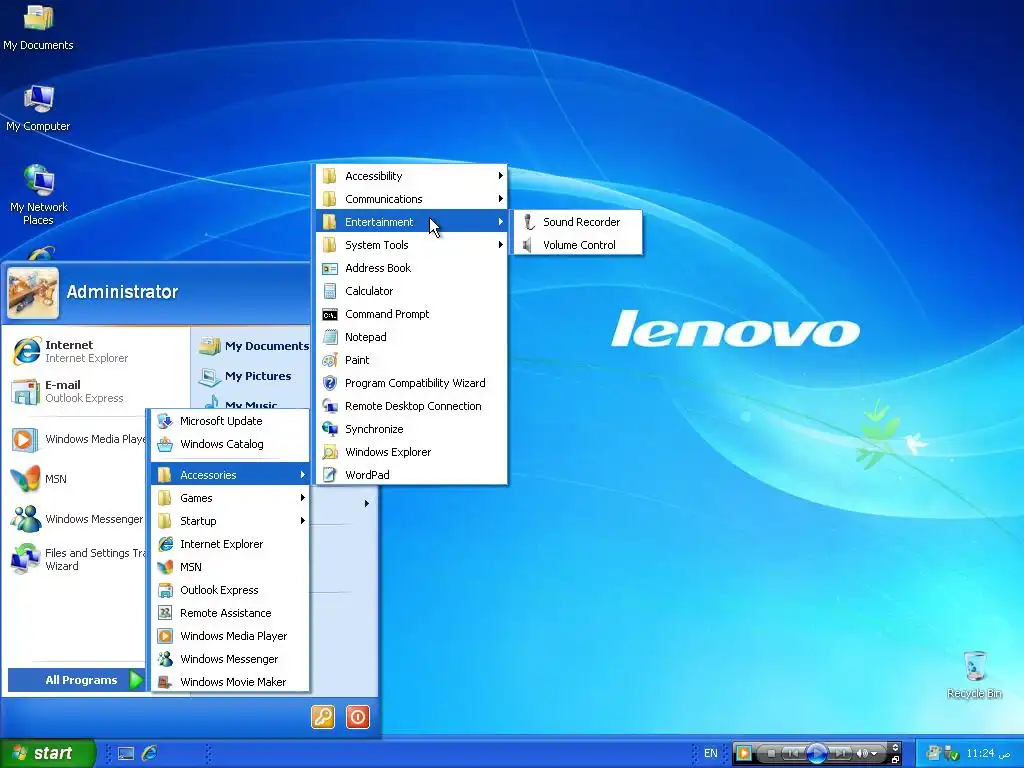The image size is (1024, 768).
Task: Open Windows Explorer from Accessories
Action: [411, 452]
